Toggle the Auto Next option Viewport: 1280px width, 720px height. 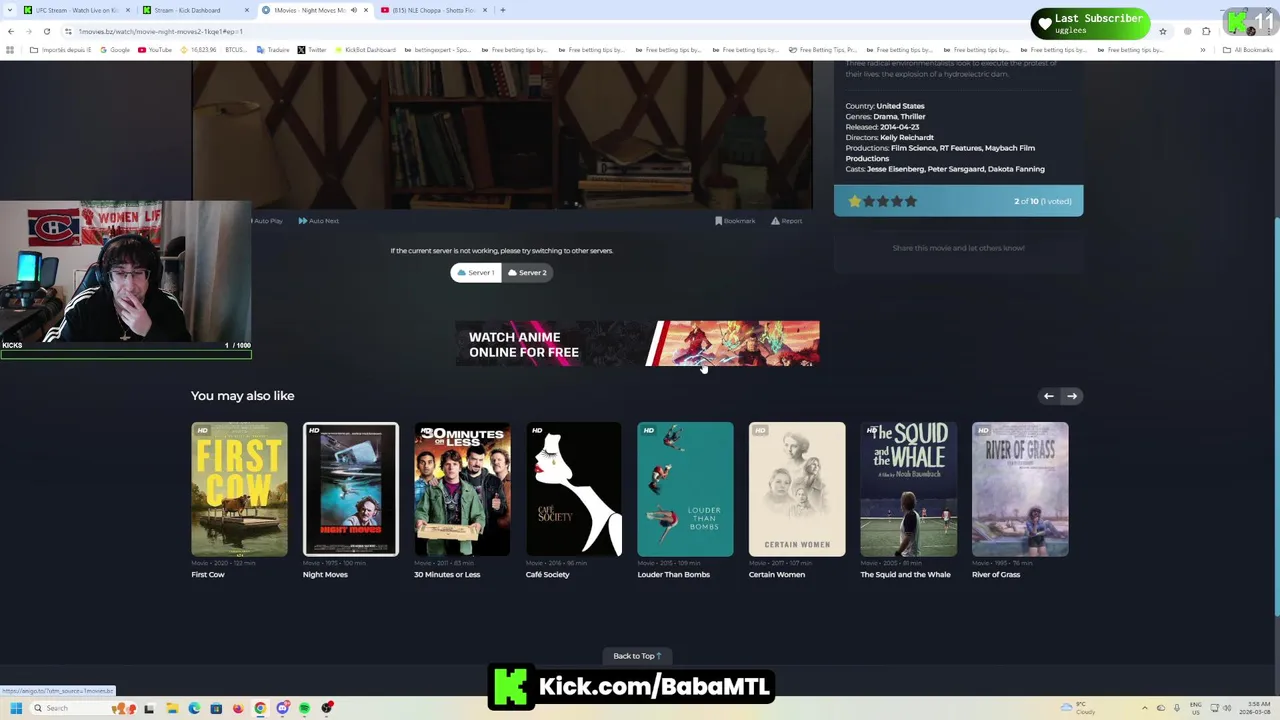[319, 221]
